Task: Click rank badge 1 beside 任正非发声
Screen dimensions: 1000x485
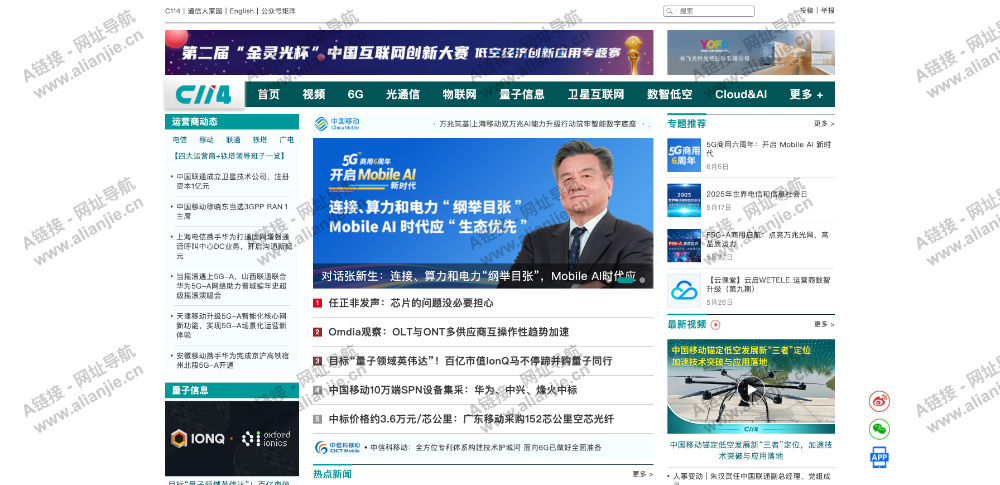Action: tap(318, 303)
